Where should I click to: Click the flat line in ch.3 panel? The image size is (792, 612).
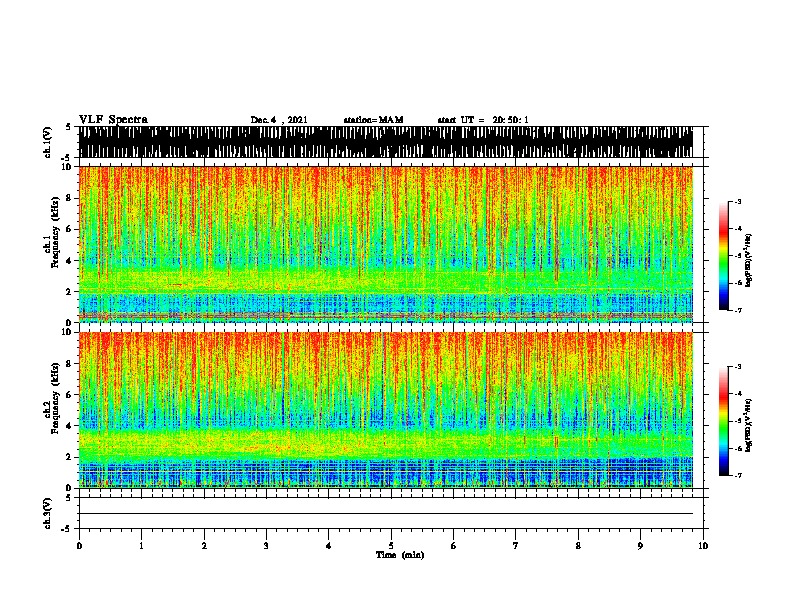pyautogui.click(x=386, y=514)
